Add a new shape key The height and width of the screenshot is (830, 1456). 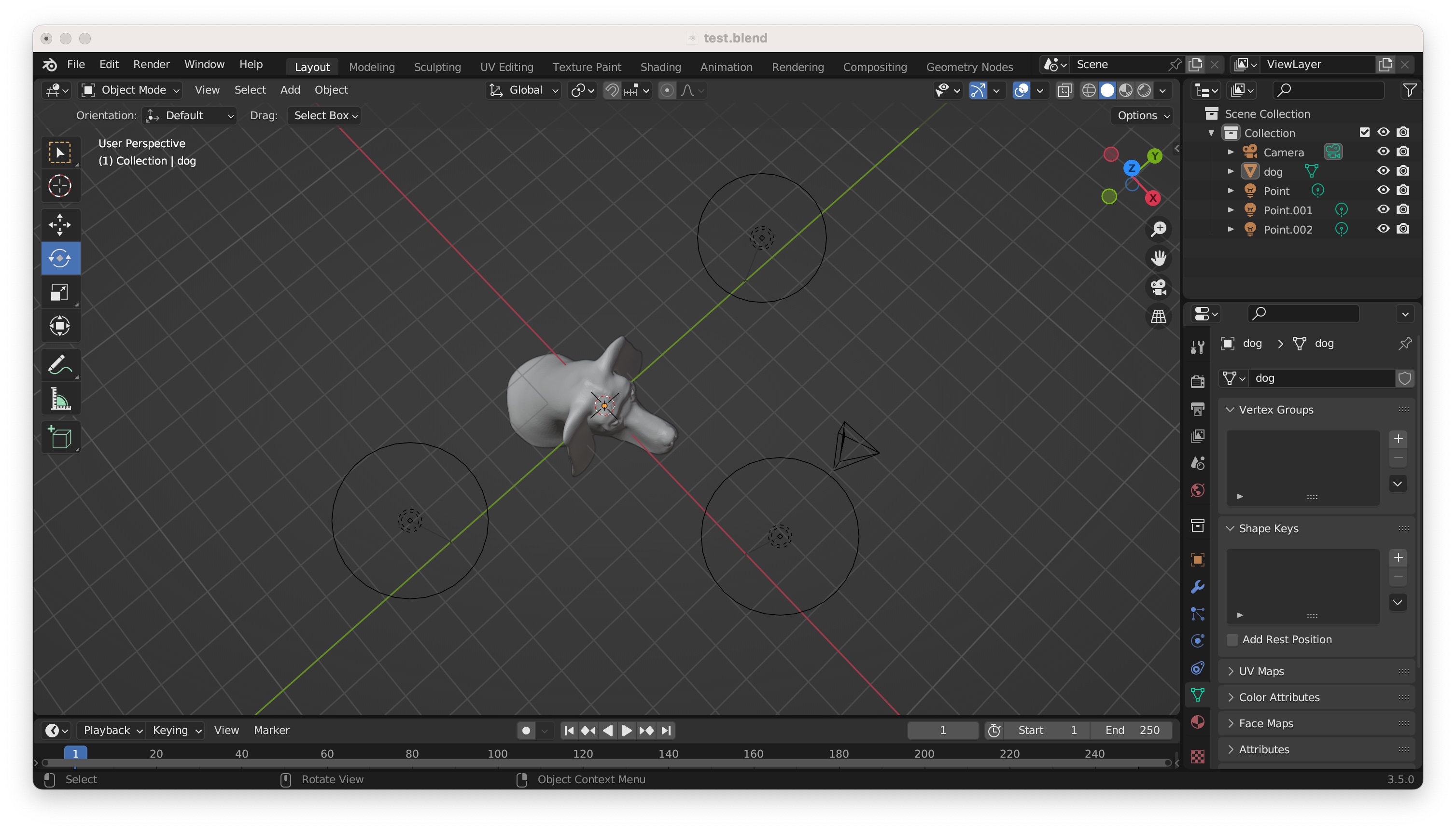click(x=1398, y=557)
